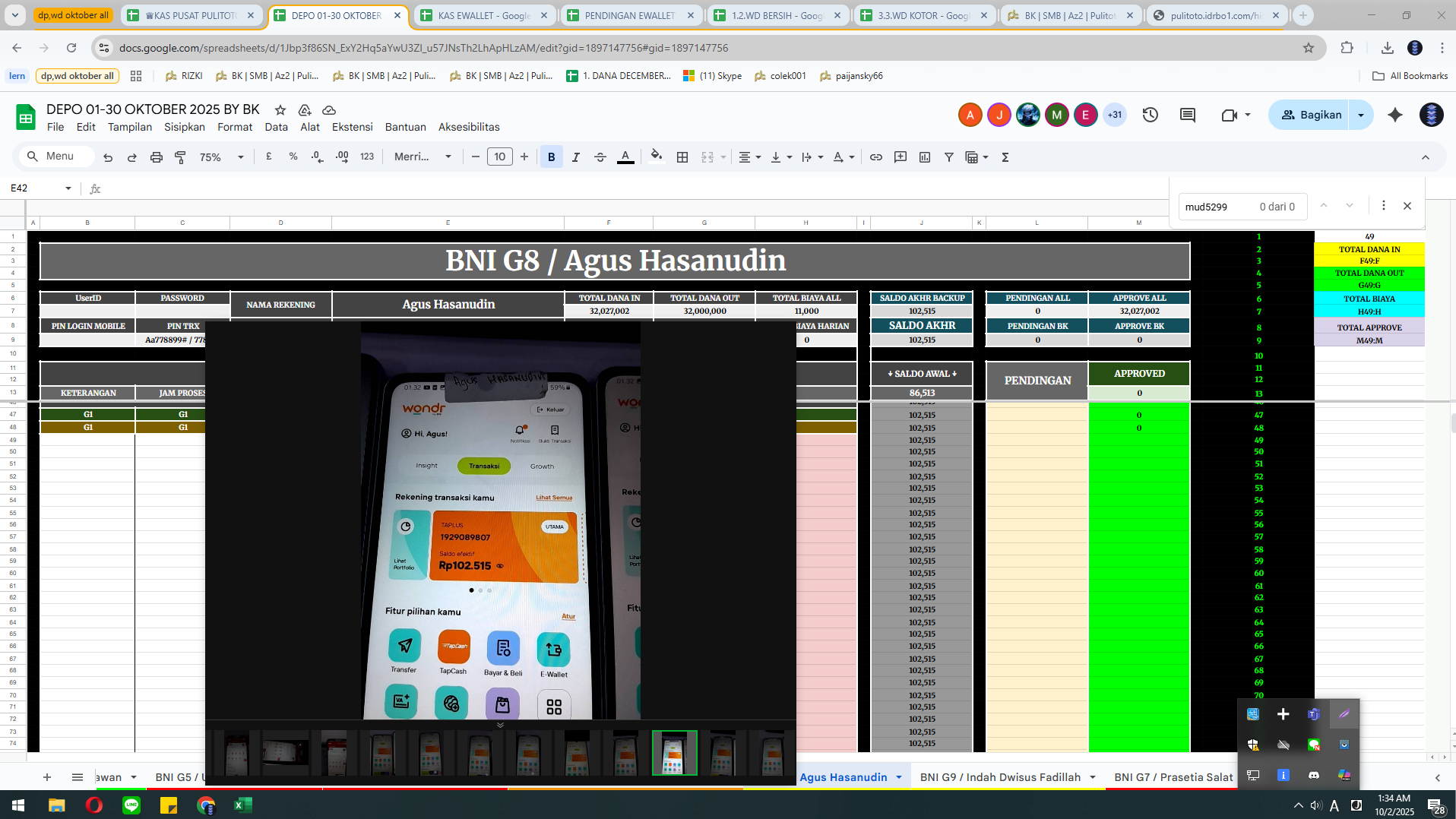This screenshot has width=1456, height=819.
Task: Click the redo arrow in the toolbar
Action: 132,157
